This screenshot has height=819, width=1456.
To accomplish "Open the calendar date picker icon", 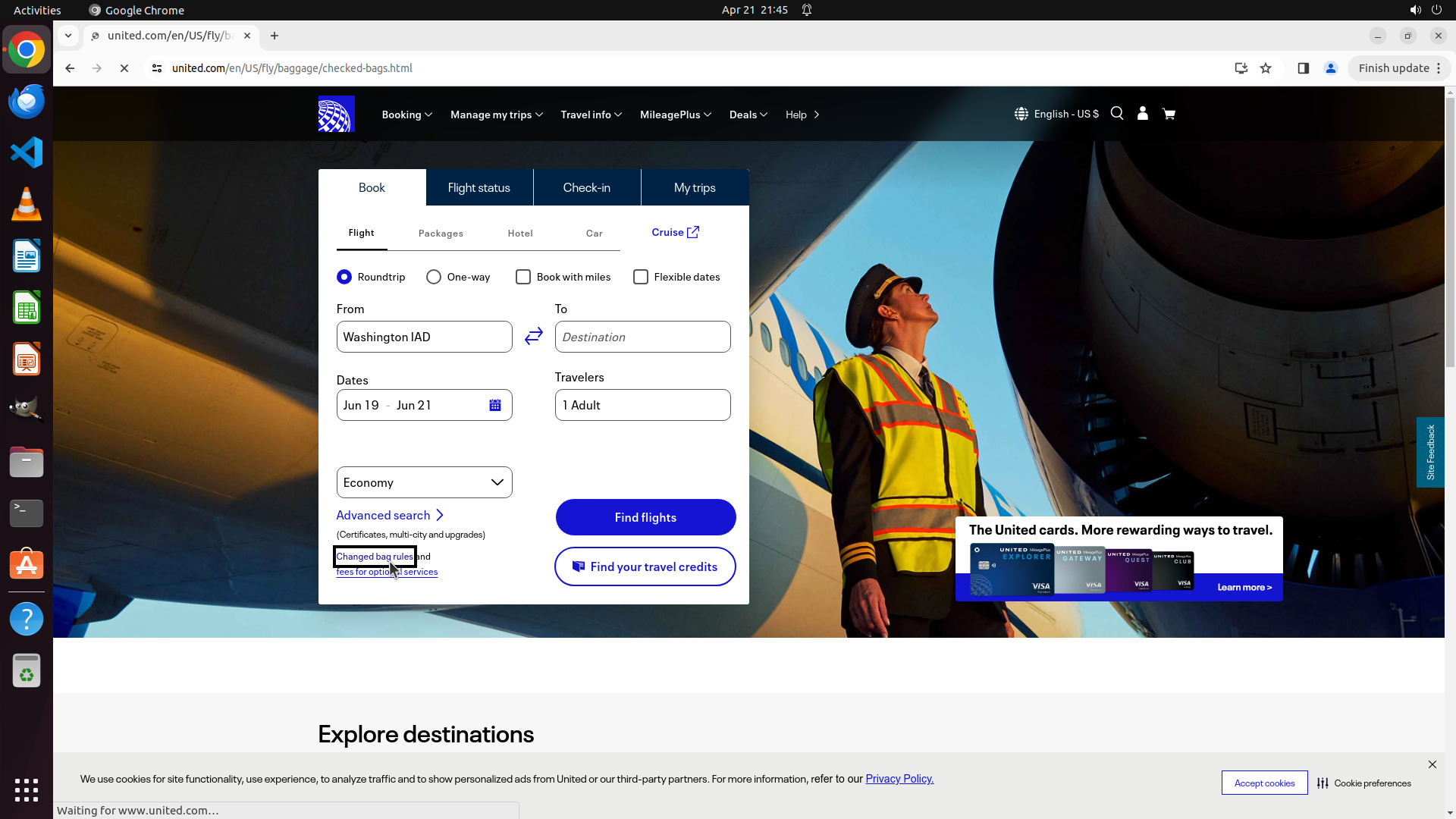I will (495, 405).
